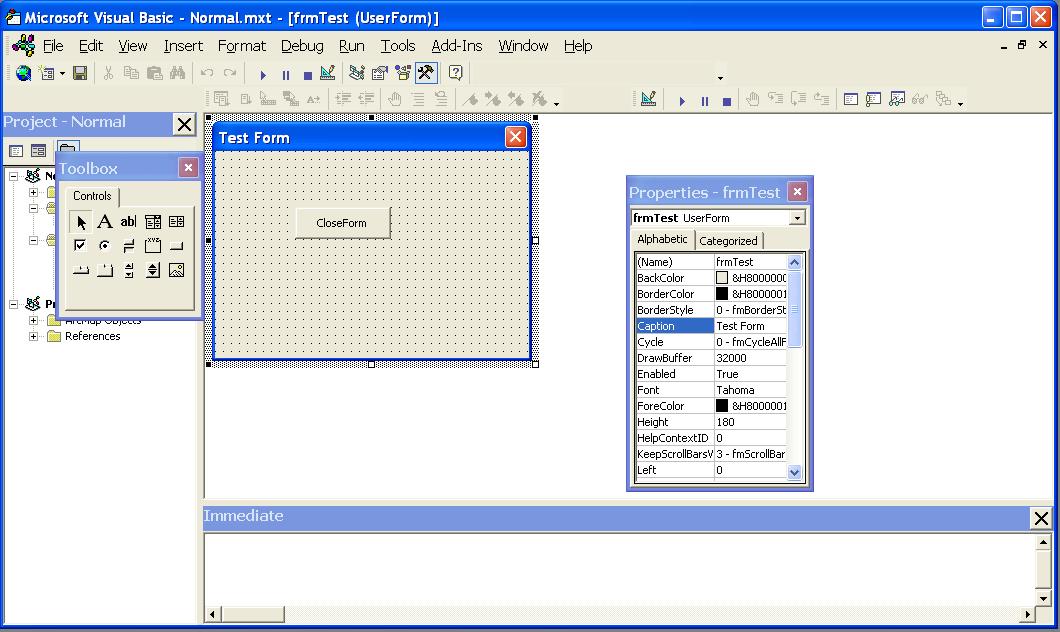1060x632 pixels.
Task: Click Design Mode icon on Standard toolbar
Action: (328, 73)
